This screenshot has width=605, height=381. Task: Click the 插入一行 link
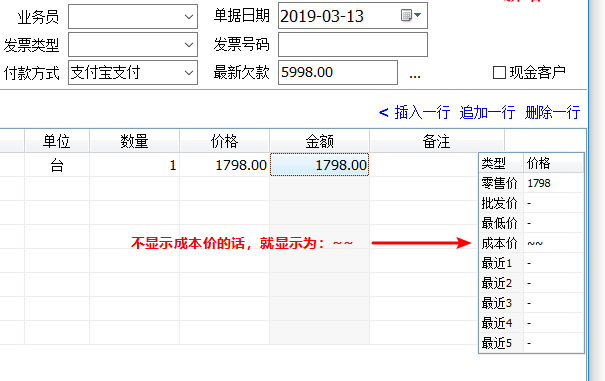click(422, 113)
